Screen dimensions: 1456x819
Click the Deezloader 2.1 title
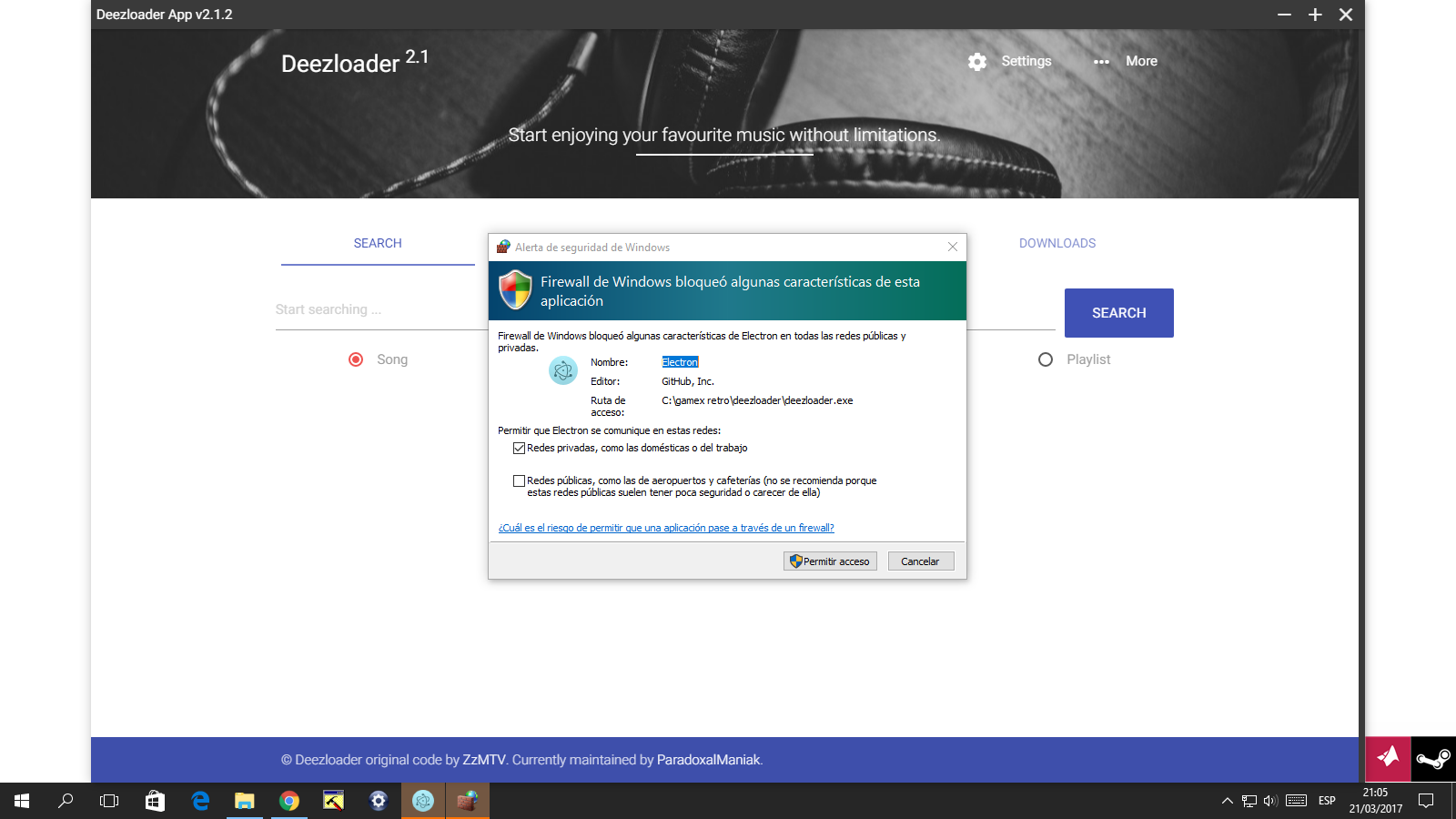point(354,62)
